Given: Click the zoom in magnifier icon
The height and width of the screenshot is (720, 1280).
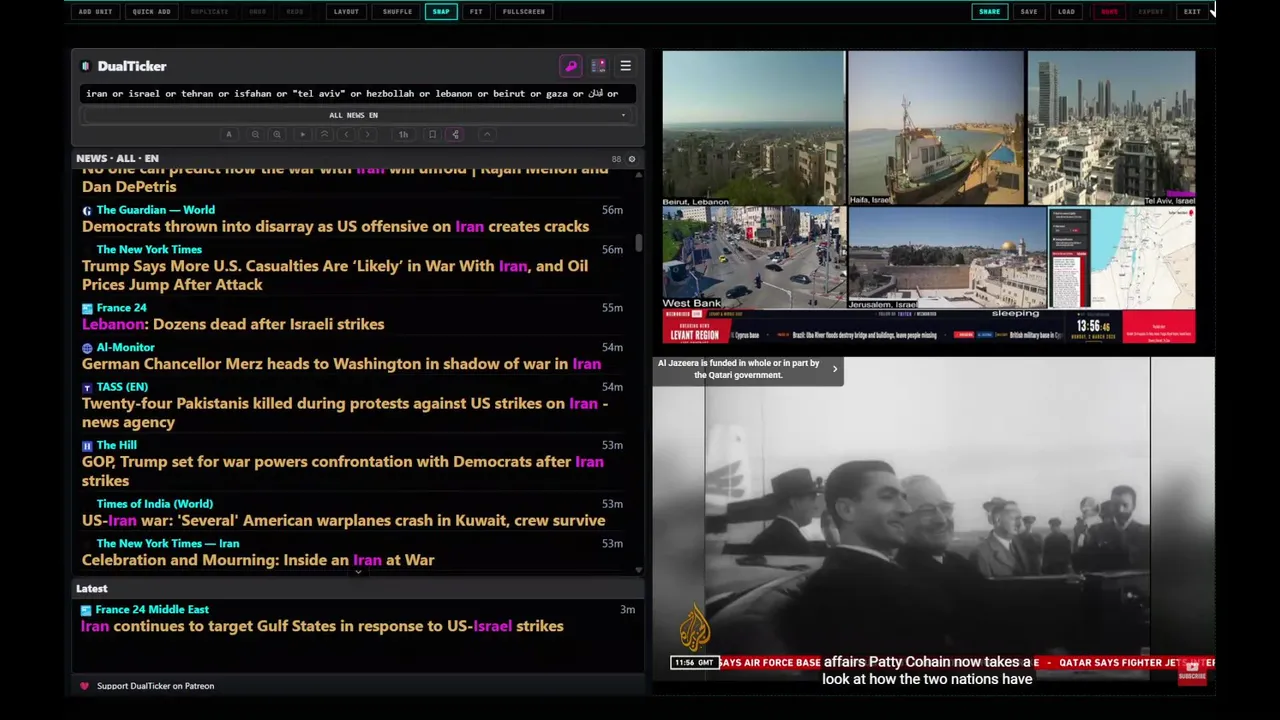Looking at the screenshot, I should coord(277,134).
